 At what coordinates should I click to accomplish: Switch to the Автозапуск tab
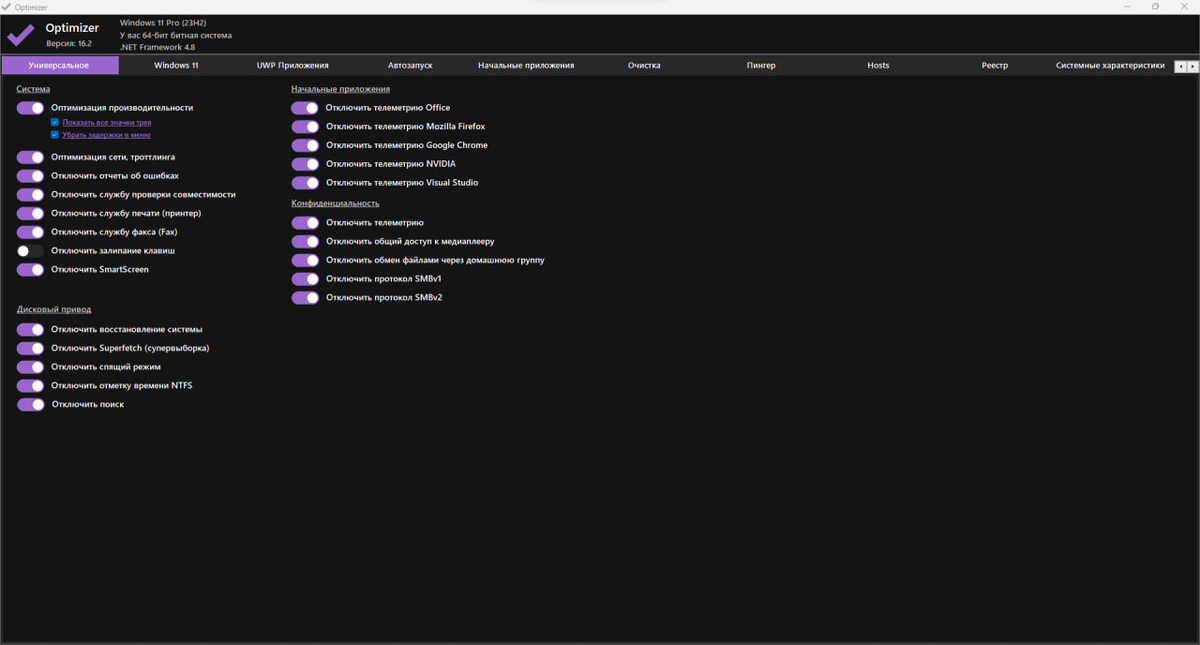pos(410,66)
